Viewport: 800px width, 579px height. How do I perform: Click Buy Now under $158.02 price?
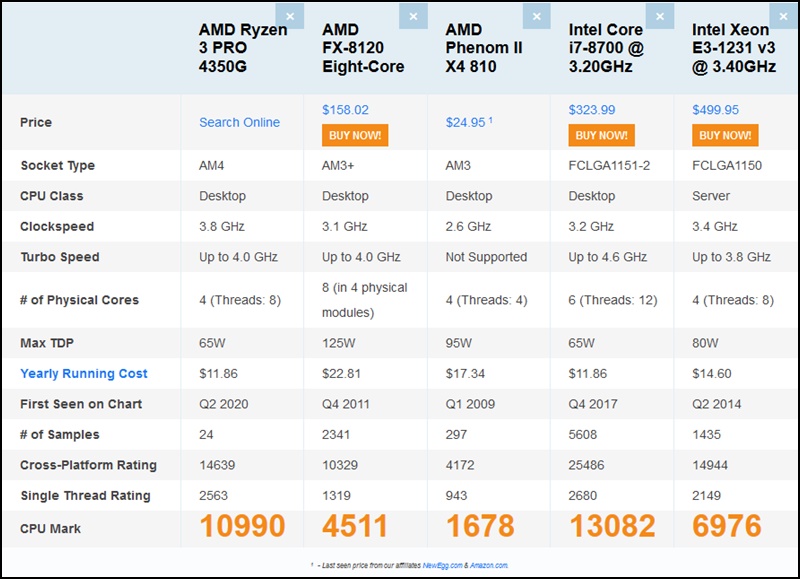[x=355, y=135]
